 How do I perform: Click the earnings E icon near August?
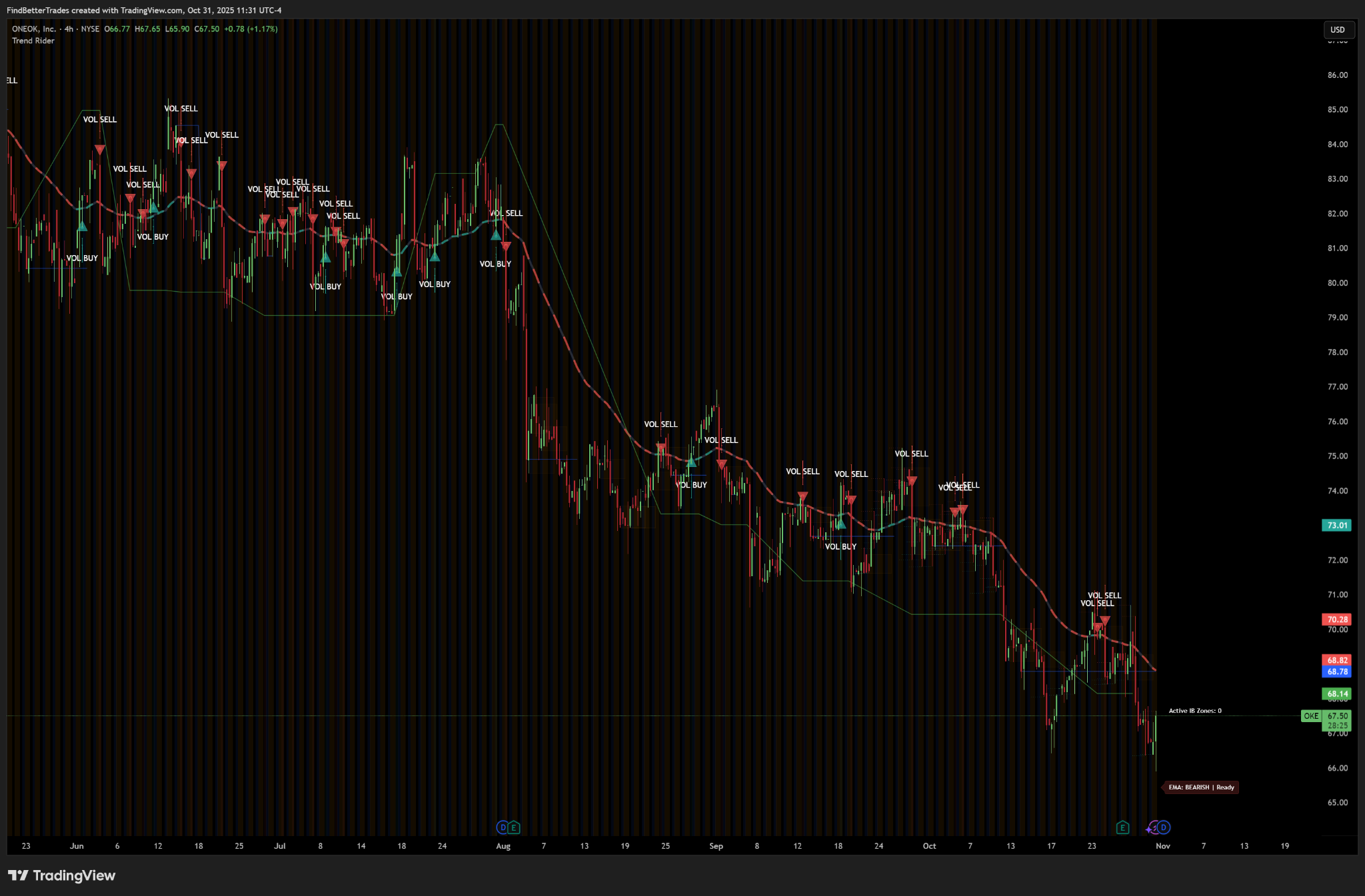[514, 827]
